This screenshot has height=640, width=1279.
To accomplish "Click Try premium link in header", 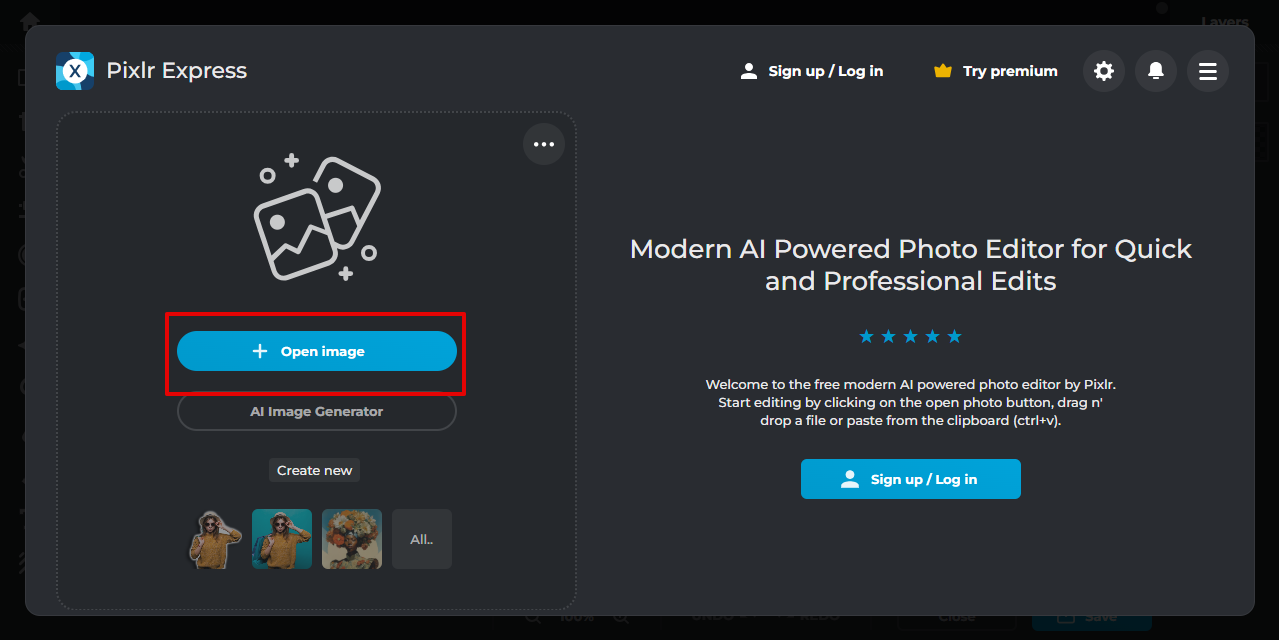I will click(x=1009, y=71).
